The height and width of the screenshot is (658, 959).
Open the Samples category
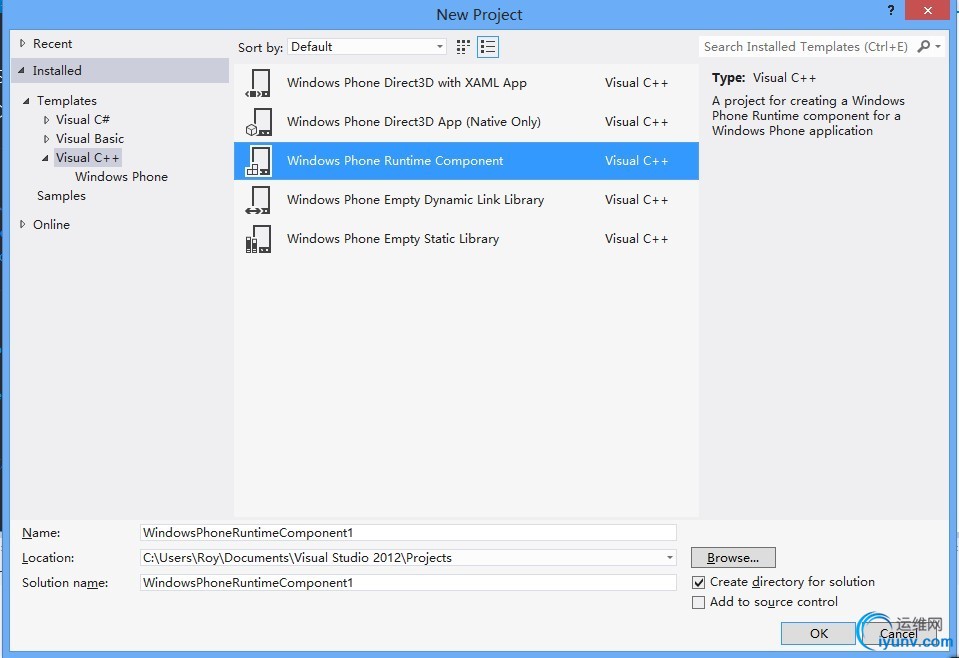coord(61,196)
